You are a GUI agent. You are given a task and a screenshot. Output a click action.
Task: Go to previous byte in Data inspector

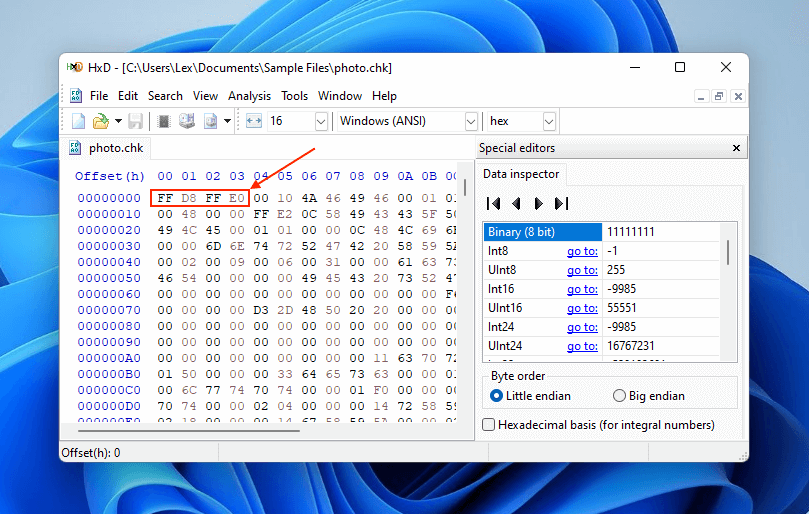point(516,203)
